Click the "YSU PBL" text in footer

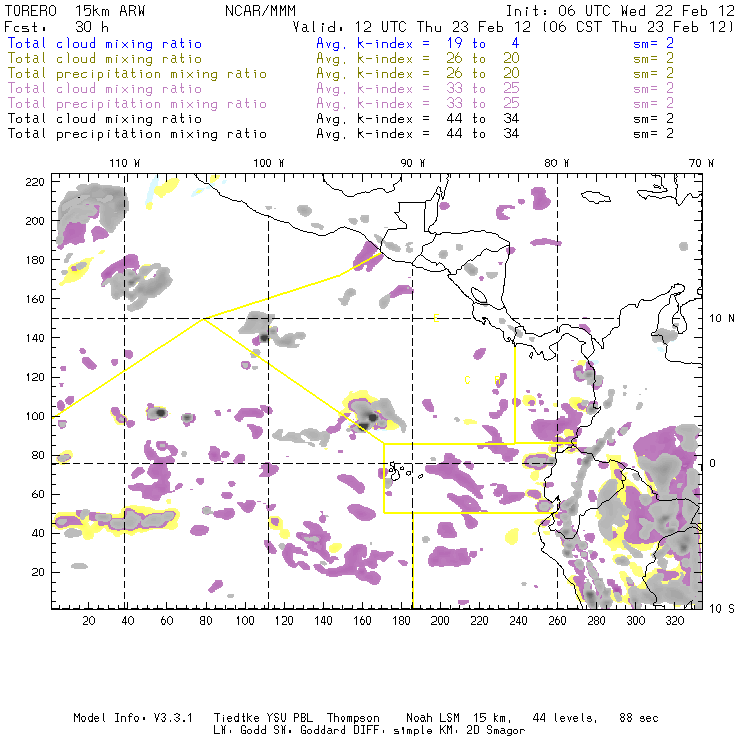[x=289, y=718]
